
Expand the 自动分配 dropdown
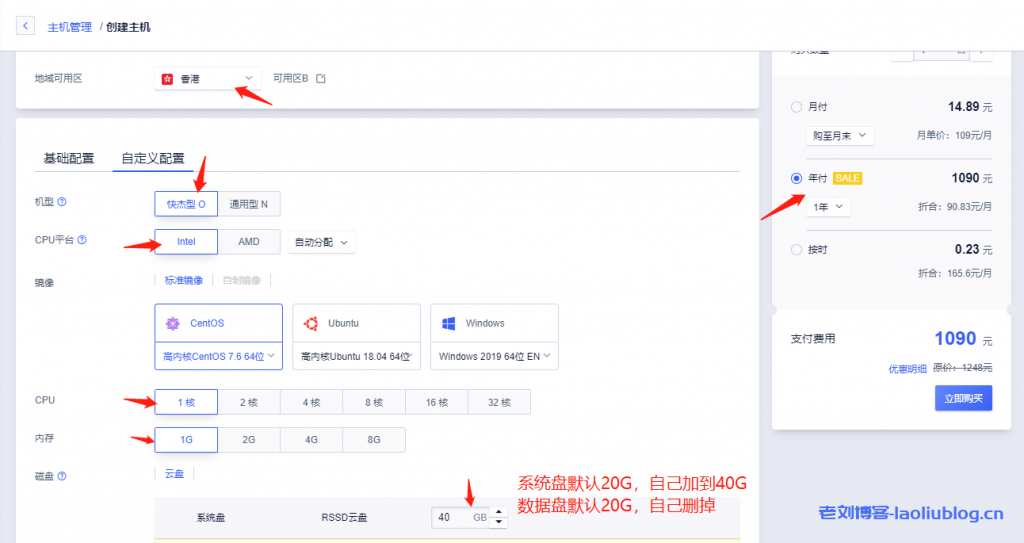click(321, 242)
